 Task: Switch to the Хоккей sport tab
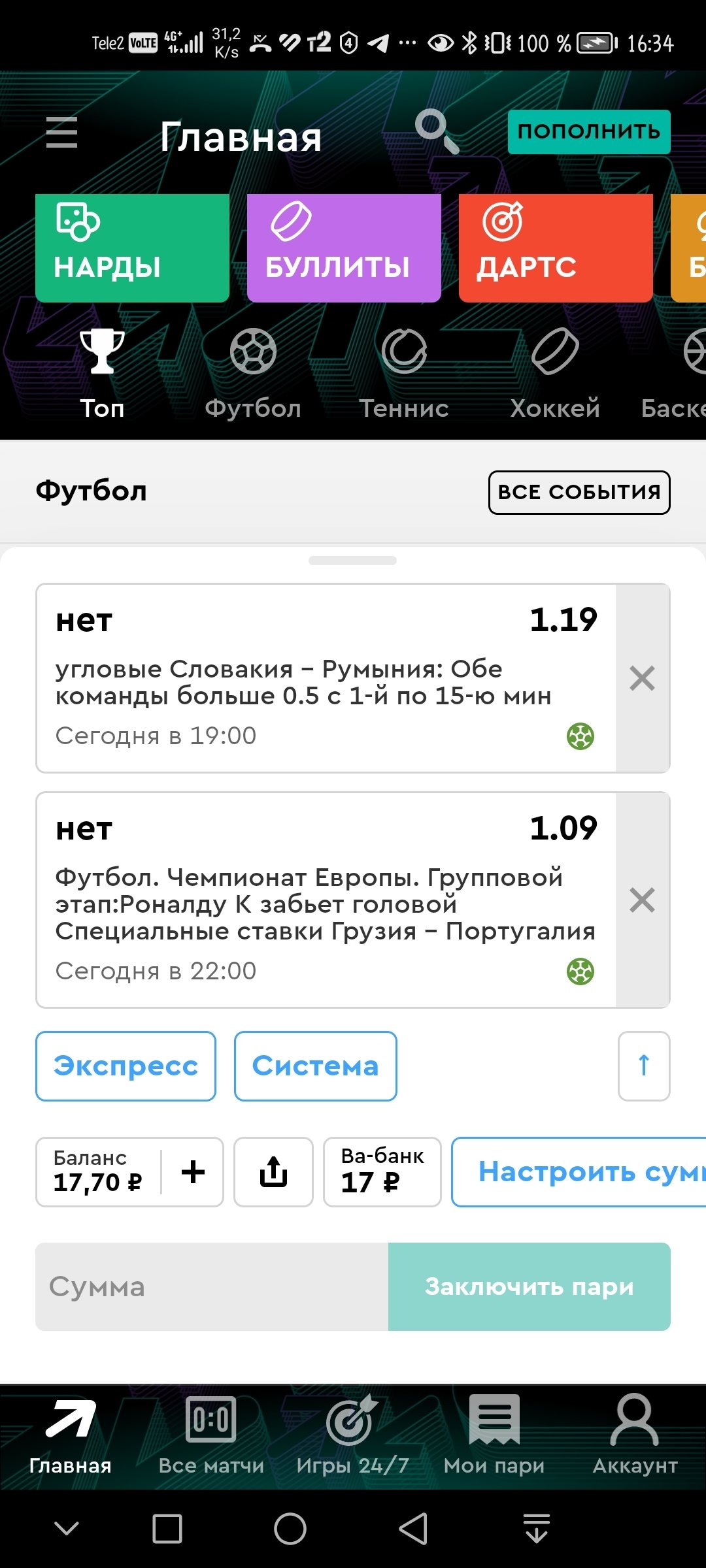point(555,374)
